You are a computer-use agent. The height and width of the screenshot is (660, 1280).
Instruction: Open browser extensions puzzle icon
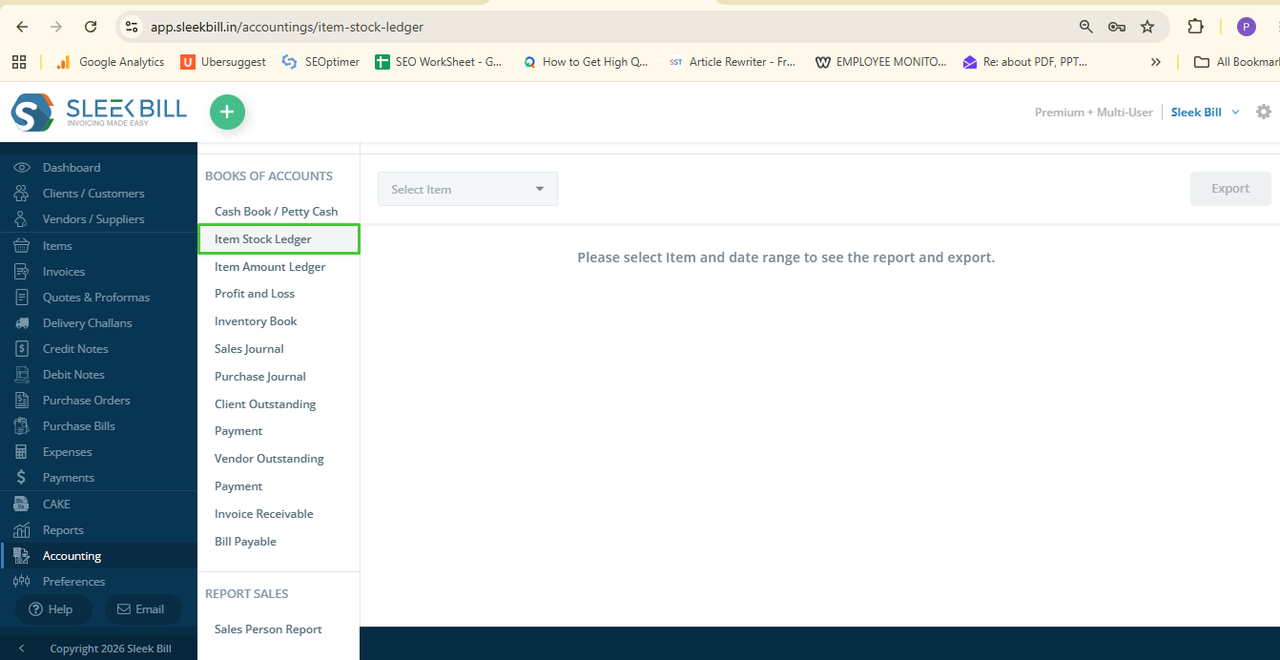(1195, 27)
